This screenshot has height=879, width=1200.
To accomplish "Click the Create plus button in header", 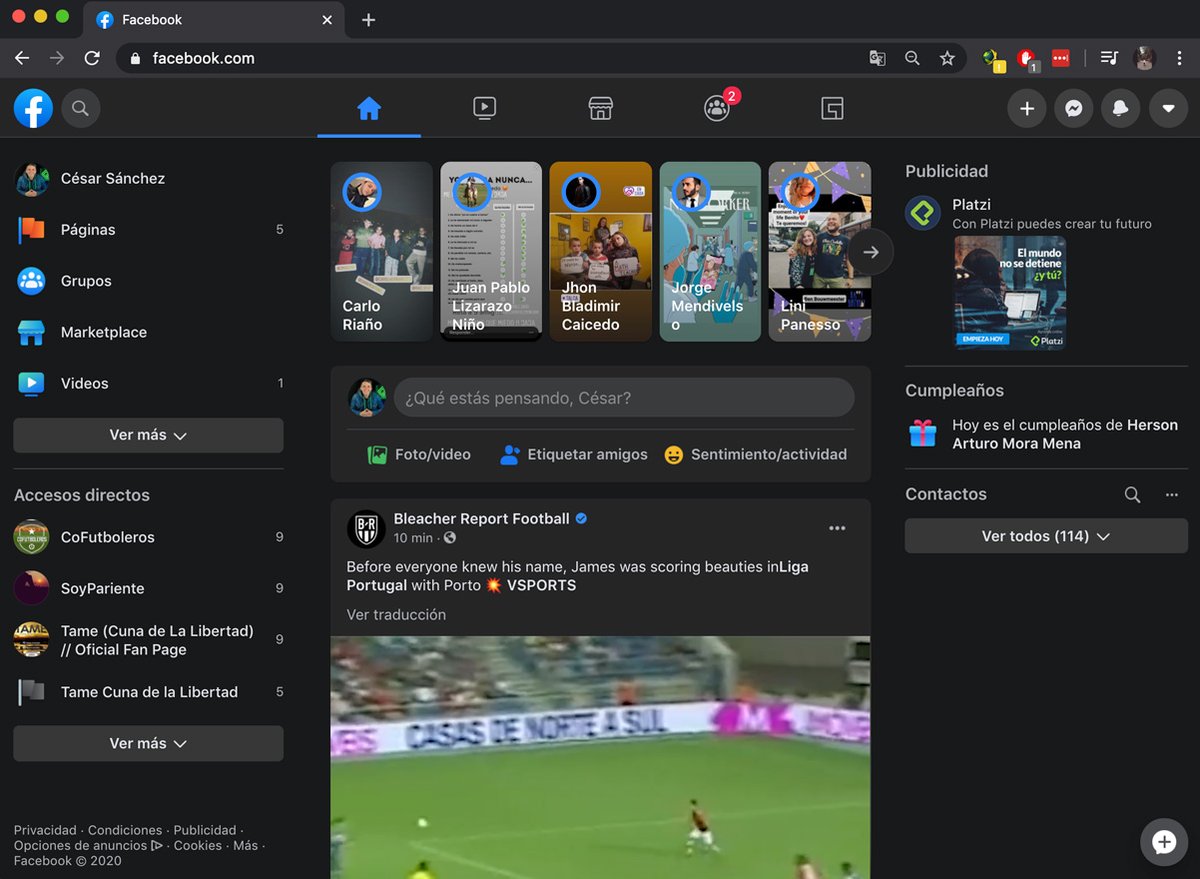I will (1026, 108).
